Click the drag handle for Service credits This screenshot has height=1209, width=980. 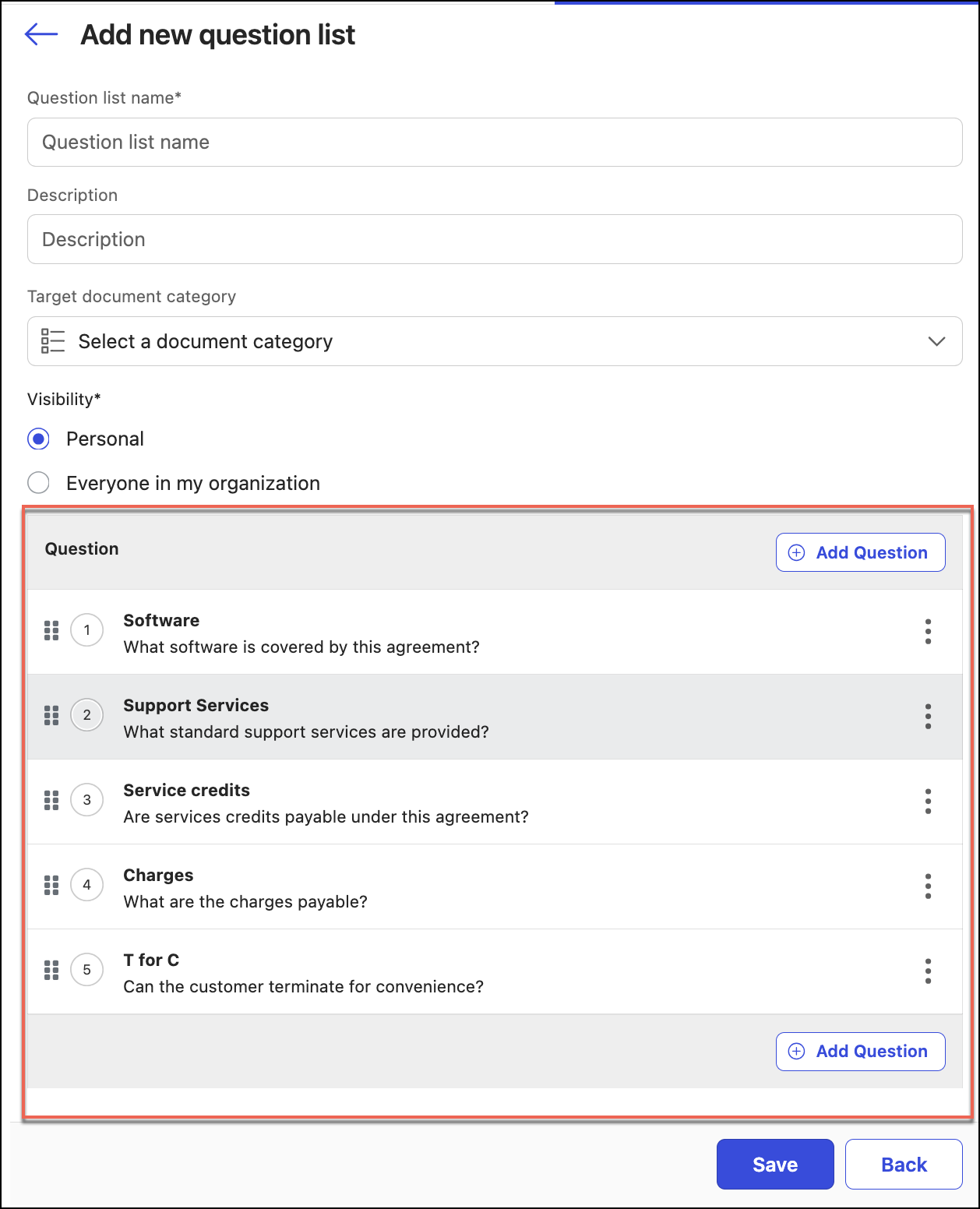coord(51,800)
